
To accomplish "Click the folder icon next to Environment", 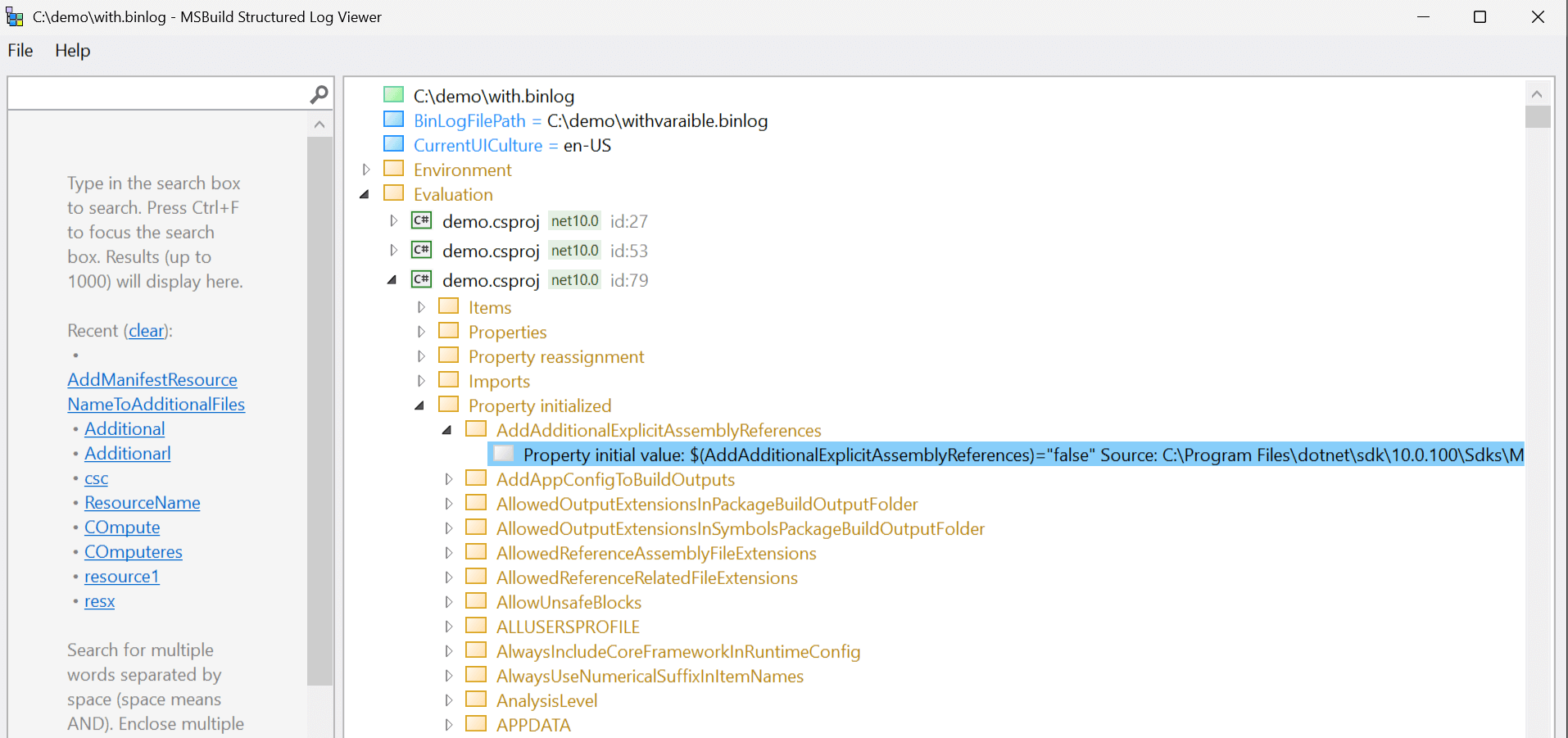I will pos(394,169).
